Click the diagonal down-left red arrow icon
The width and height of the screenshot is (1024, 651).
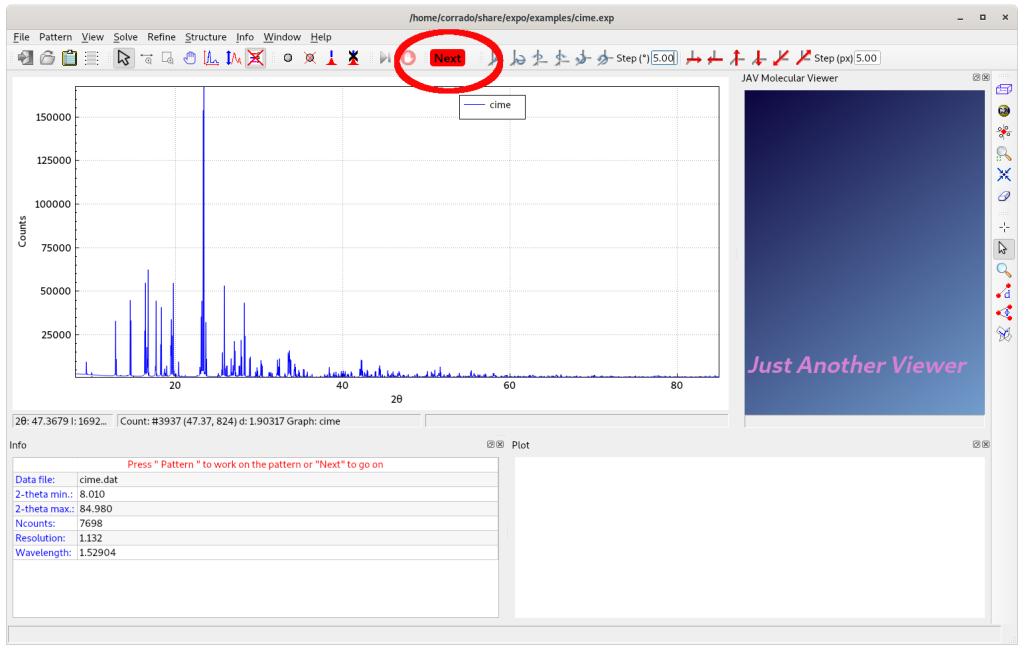pyautogui.click(x=780, y=58)
